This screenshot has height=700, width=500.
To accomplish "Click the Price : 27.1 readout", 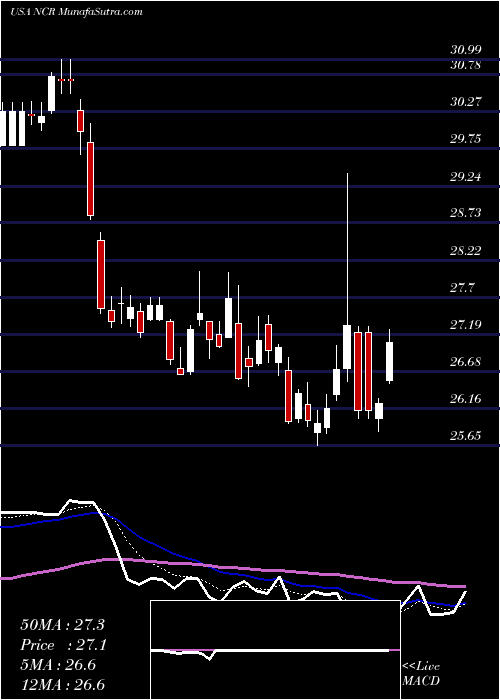I will point(62,645).
